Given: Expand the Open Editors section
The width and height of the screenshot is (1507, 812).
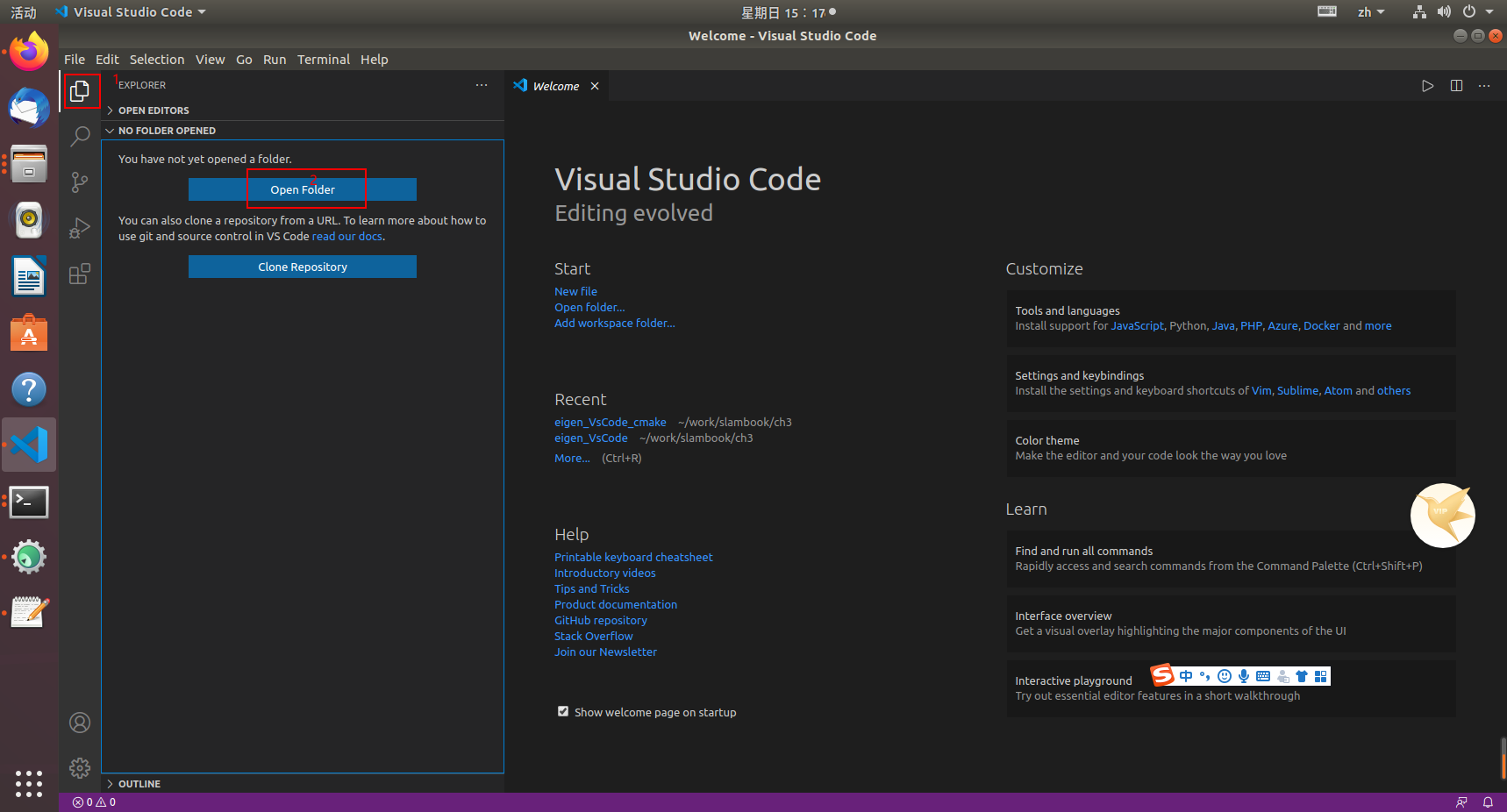Looking at the screenshot, I should 303,110.
